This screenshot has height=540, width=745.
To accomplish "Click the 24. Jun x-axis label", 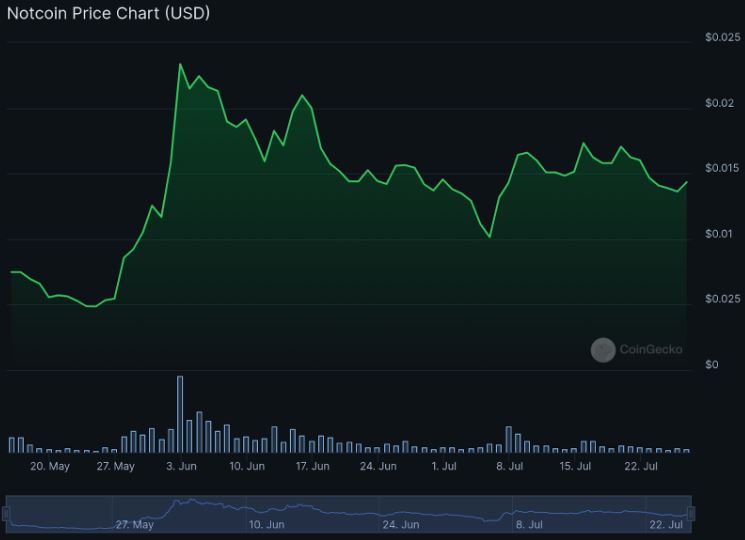I will coord(378,466).
